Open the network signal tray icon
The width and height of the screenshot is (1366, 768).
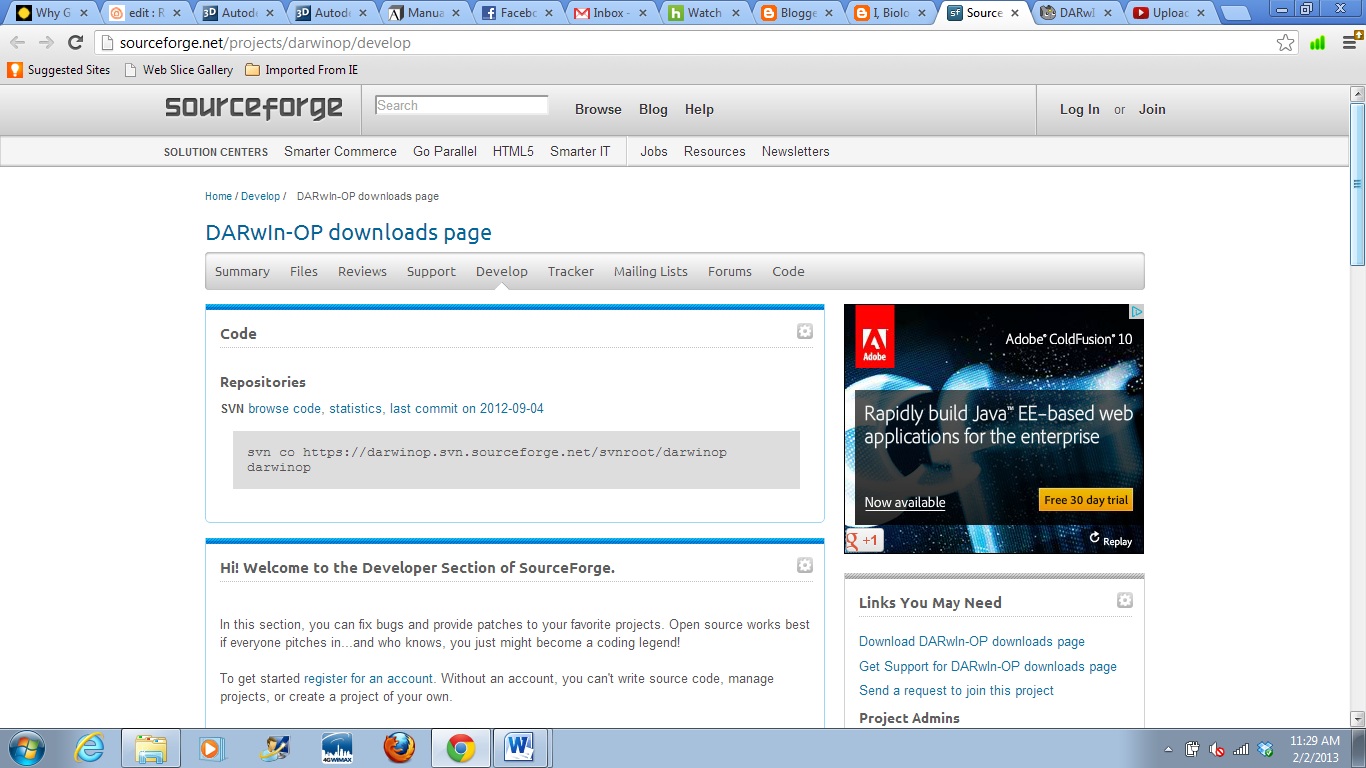(1241, 749)
